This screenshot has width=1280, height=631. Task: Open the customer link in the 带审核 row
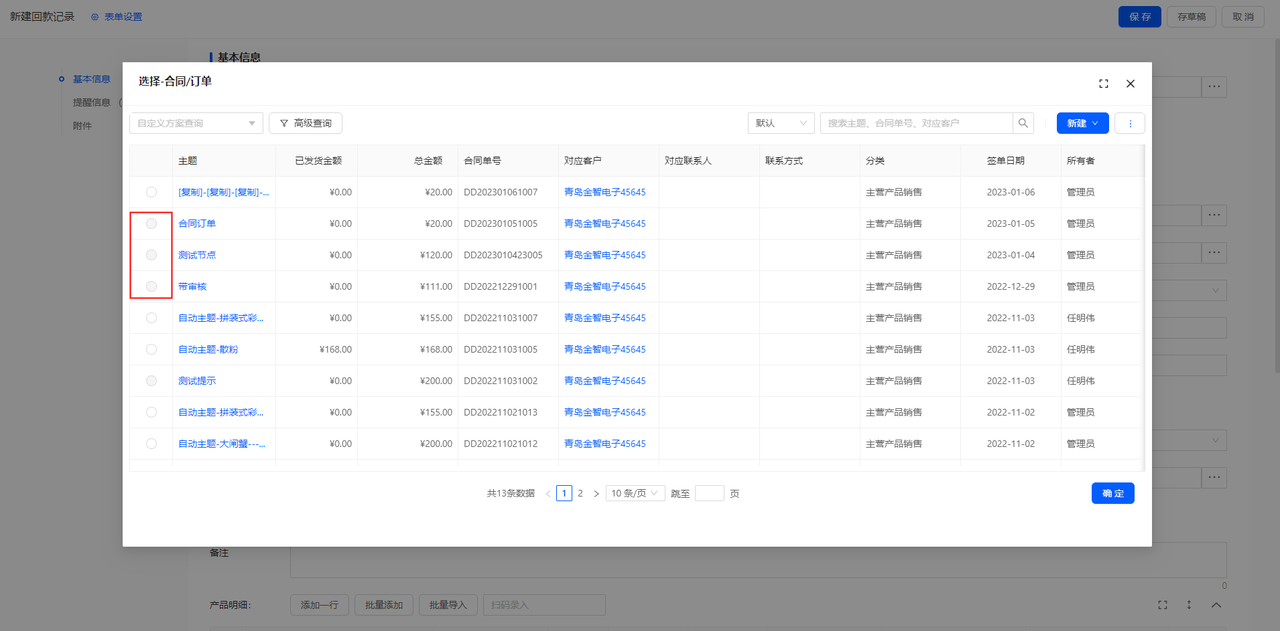pos(605,286)
